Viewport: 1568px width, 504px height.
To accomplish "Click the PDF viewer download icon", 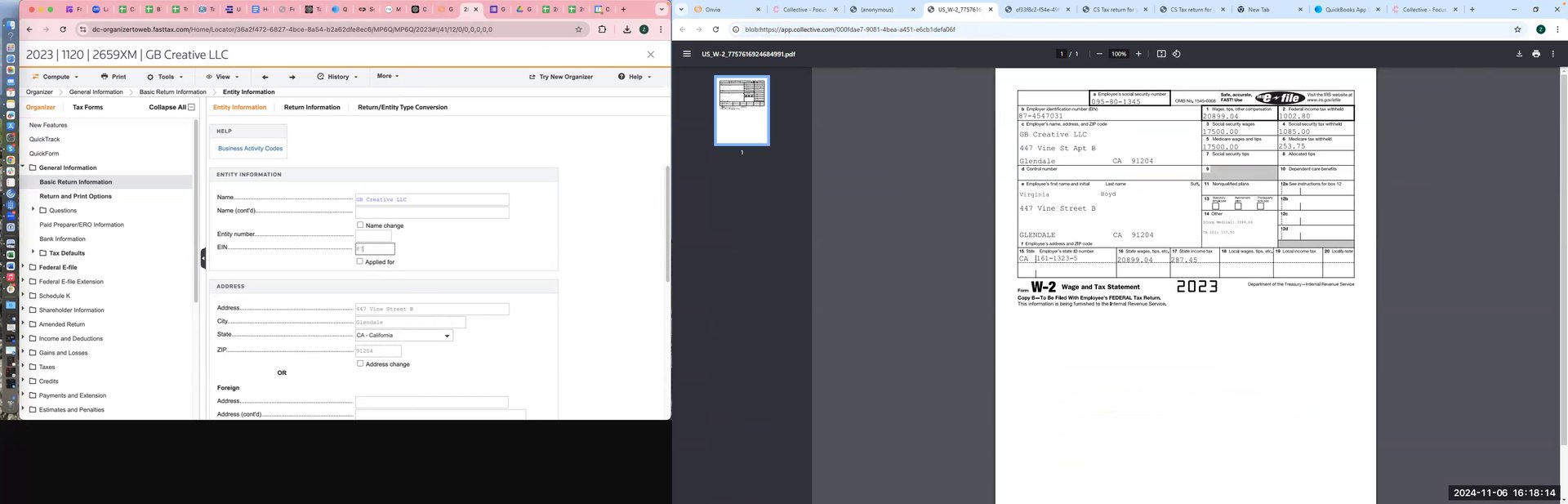I will click(x=1519, y=54).
